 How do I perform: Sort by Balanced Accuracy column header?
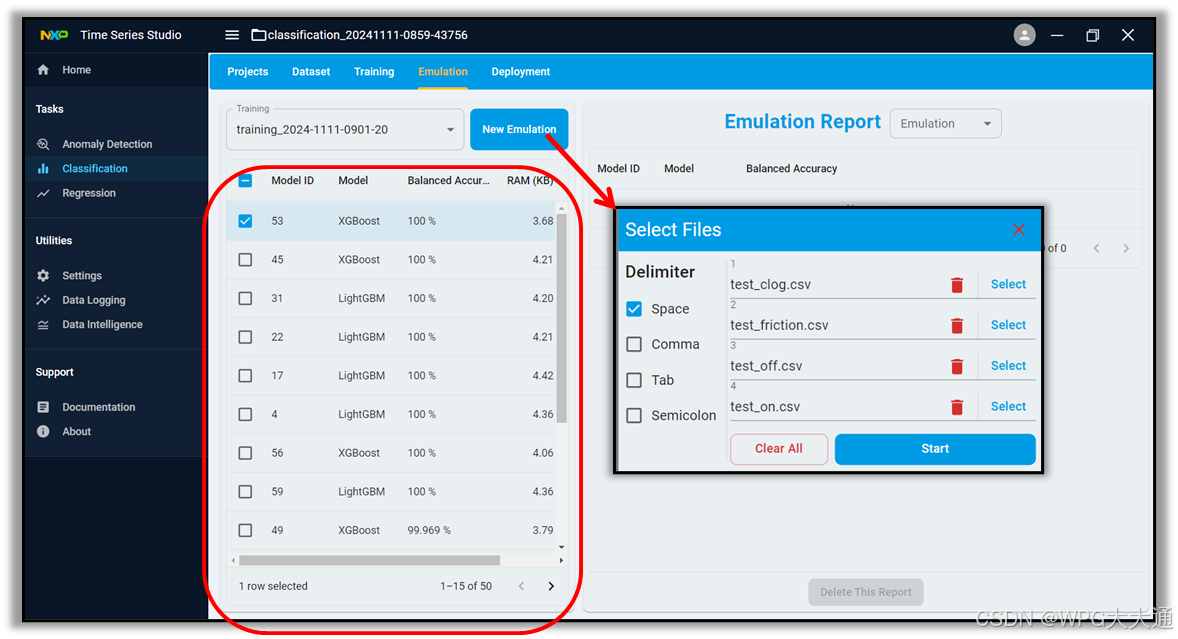(448, 181)
